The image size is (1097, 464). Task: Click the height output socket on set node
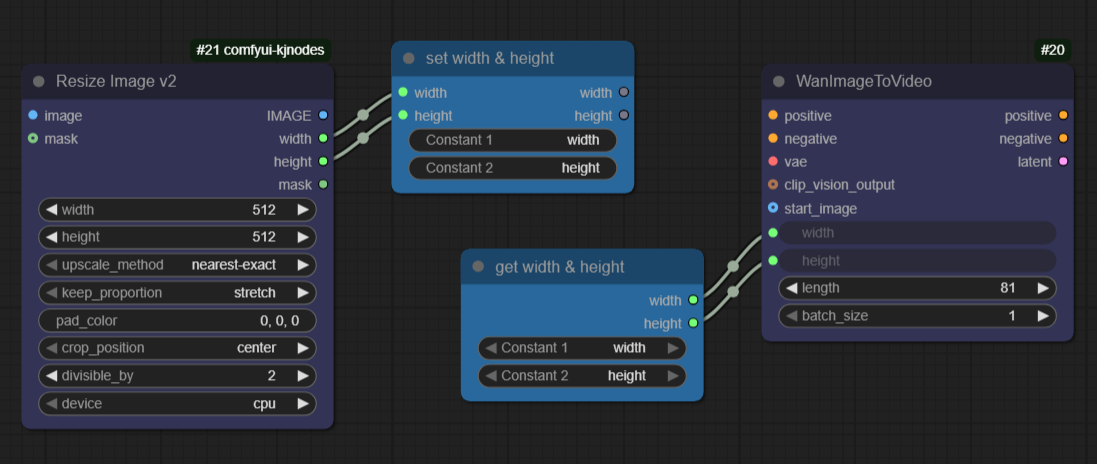(623, 115)
